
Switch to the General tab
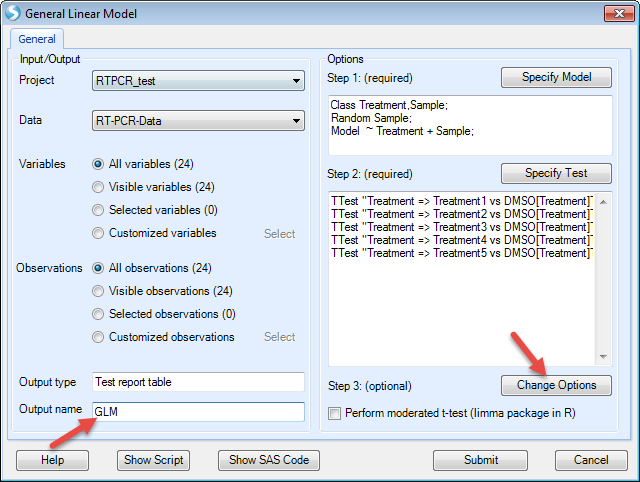[37, 39]
